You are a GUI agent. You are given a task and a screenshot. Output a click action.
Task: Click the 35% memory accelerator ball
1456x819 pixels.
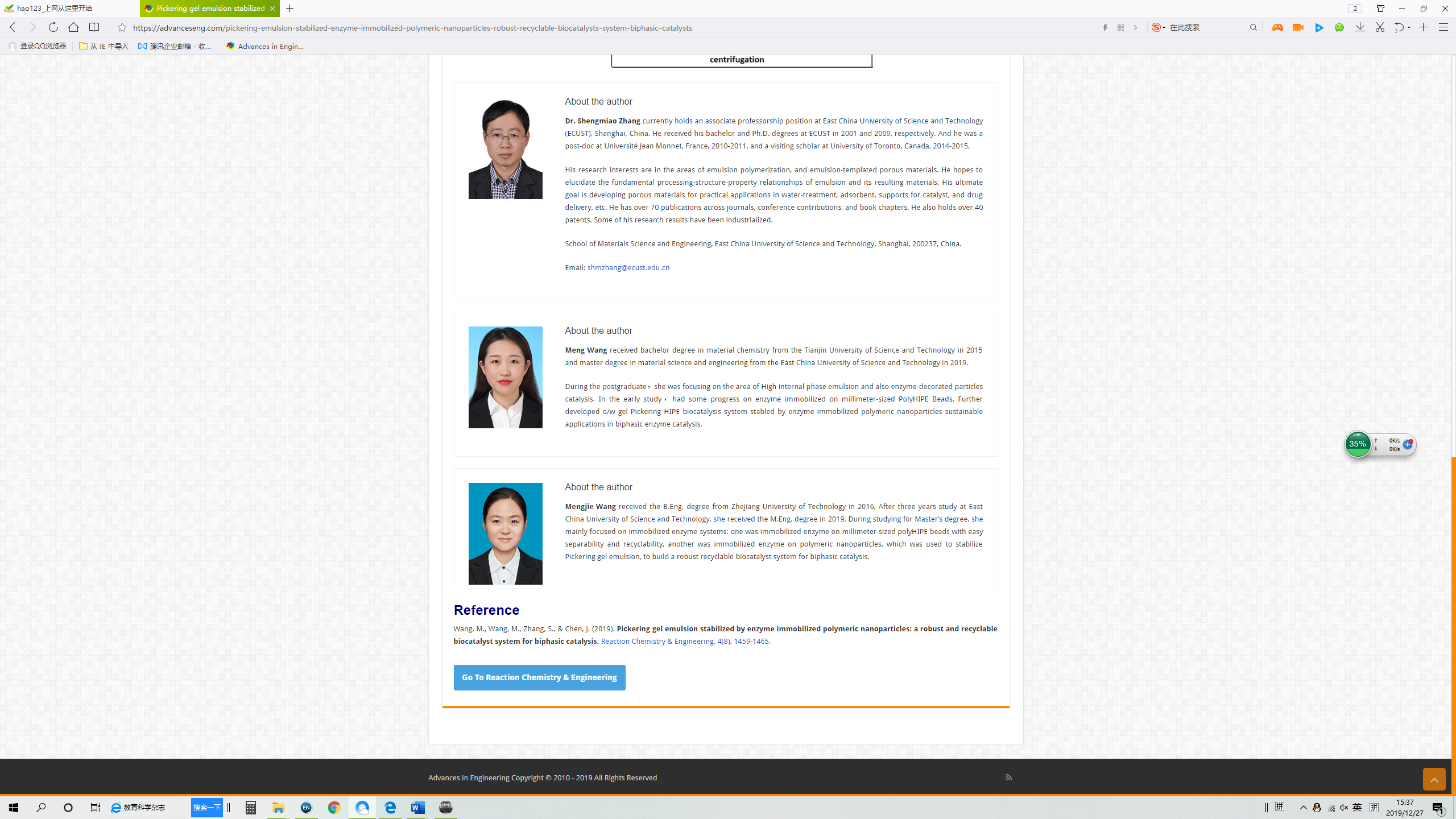[x=1358, y=444]
